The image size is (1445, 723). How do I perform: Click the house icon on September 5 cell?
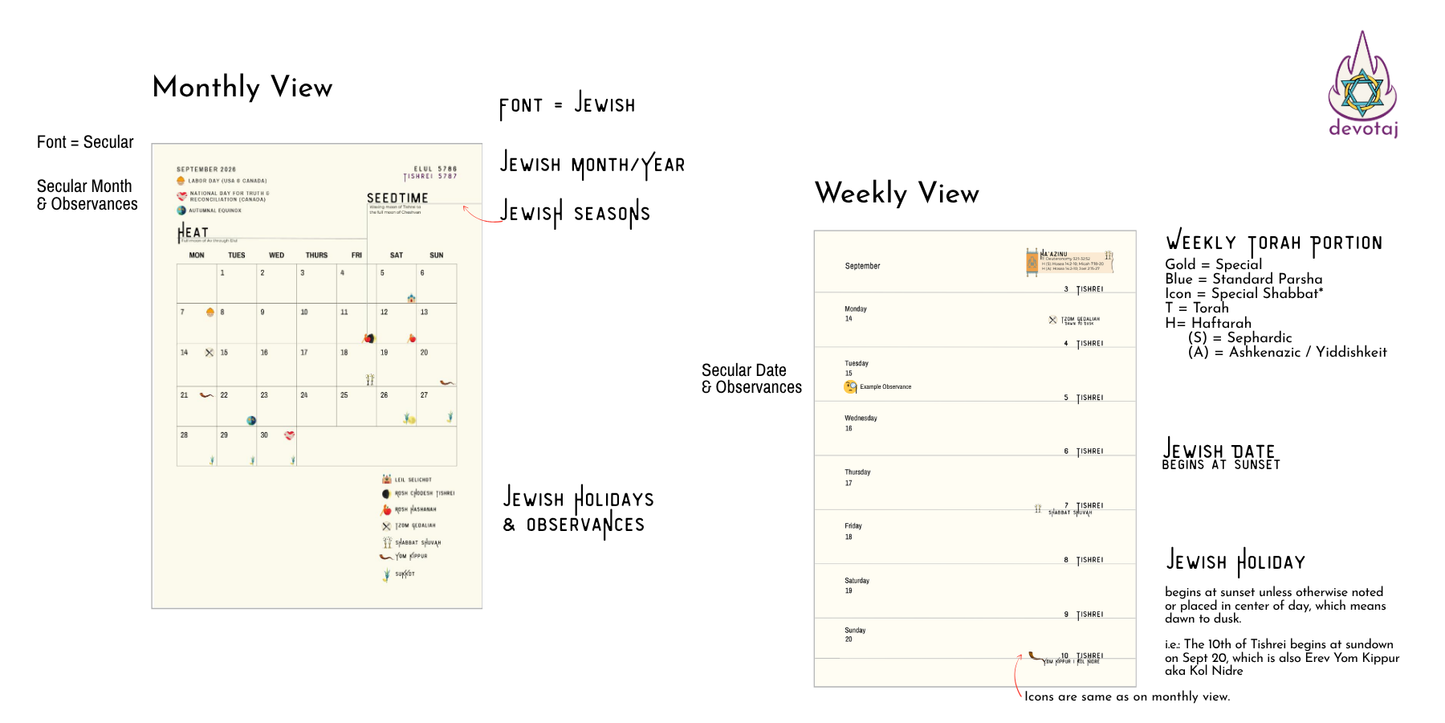[410, 297]
